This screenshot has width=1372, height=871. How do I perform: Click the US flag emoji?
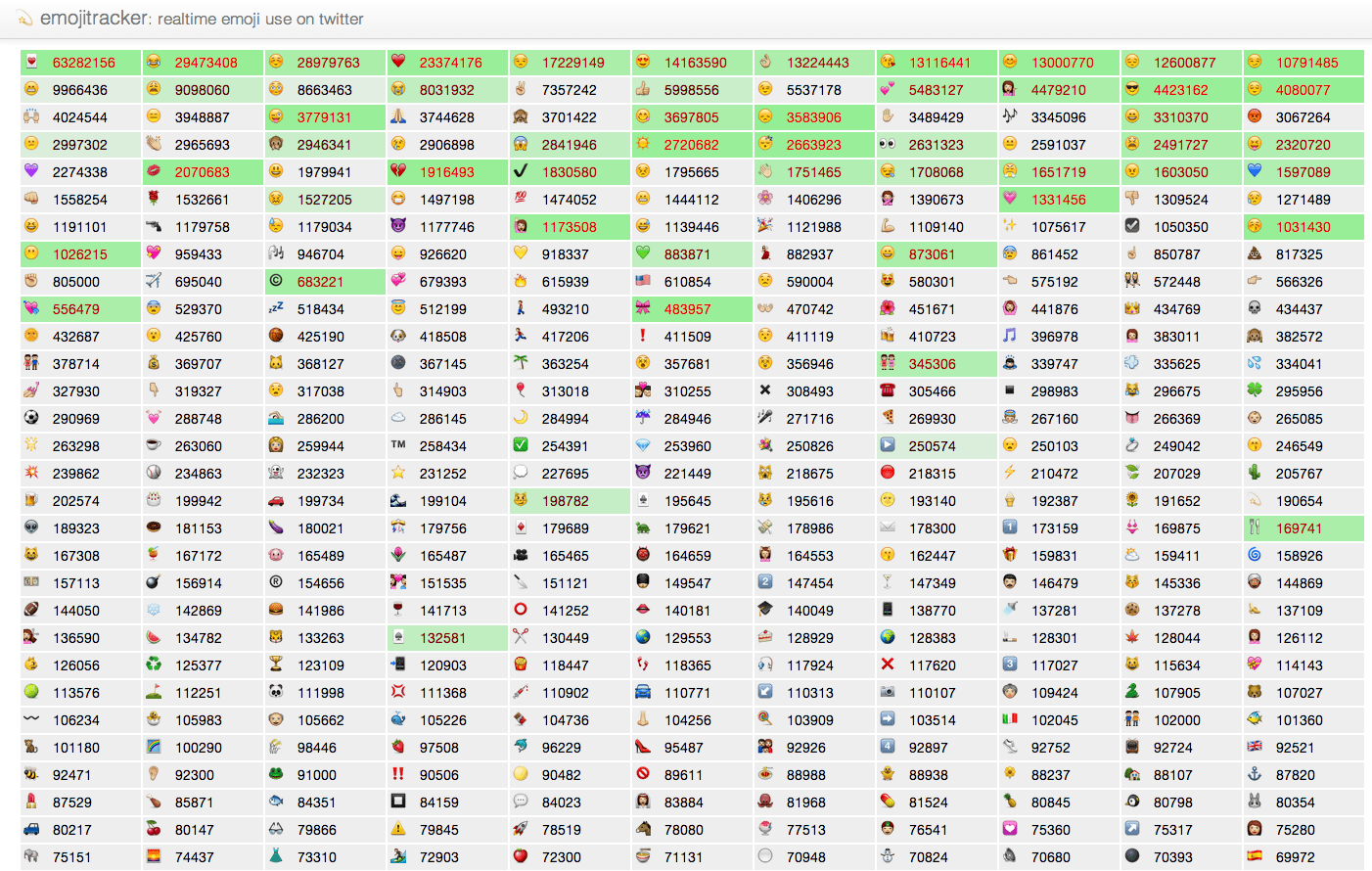click(x=643, y=282)
